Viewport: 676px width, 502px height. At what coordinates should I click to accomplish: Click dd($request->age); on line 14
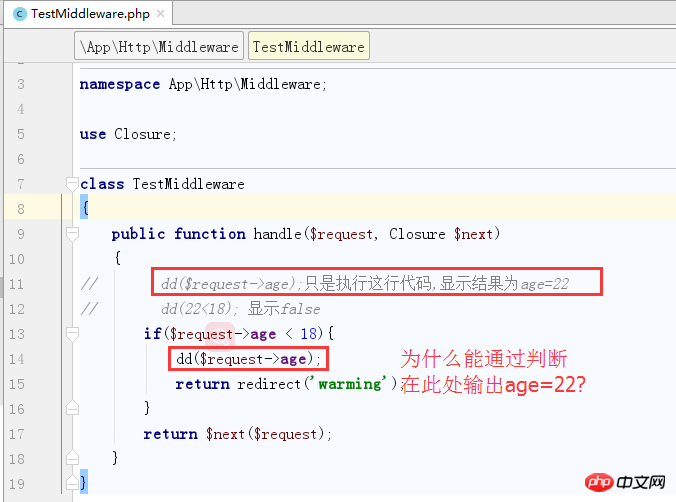pyautogui.click(x=248, y=359)
